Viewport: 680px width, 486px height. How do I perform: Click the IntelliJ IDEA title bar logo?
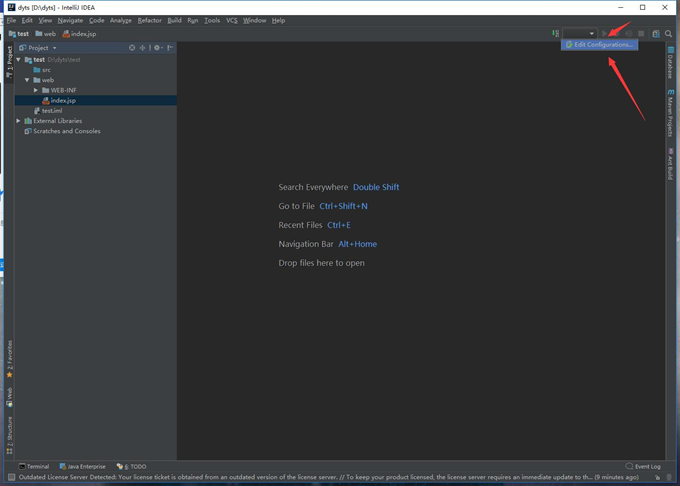(11, 7)
